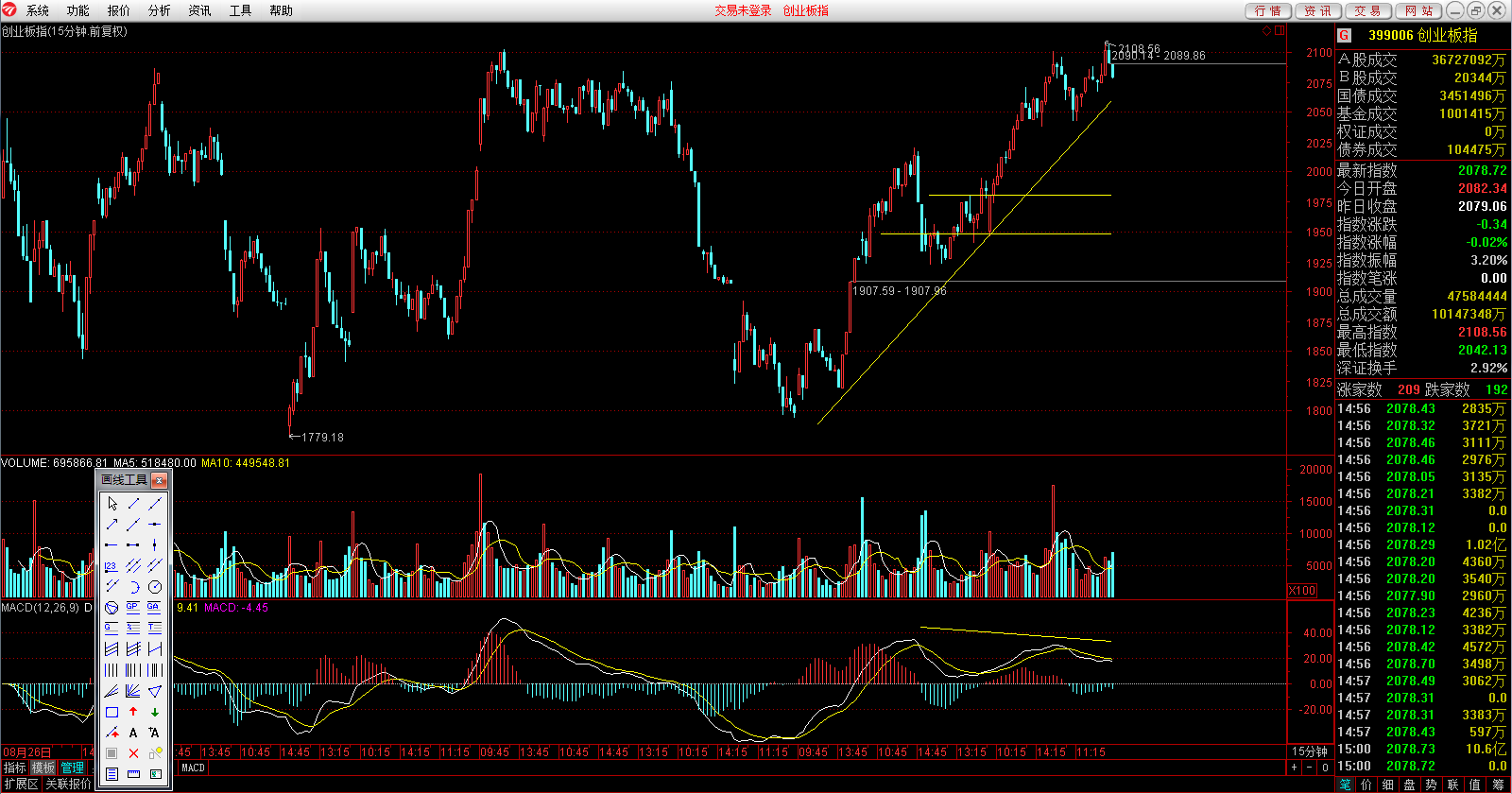Select the circumscribed circle with triangle tool

click(x=112, y=607)
